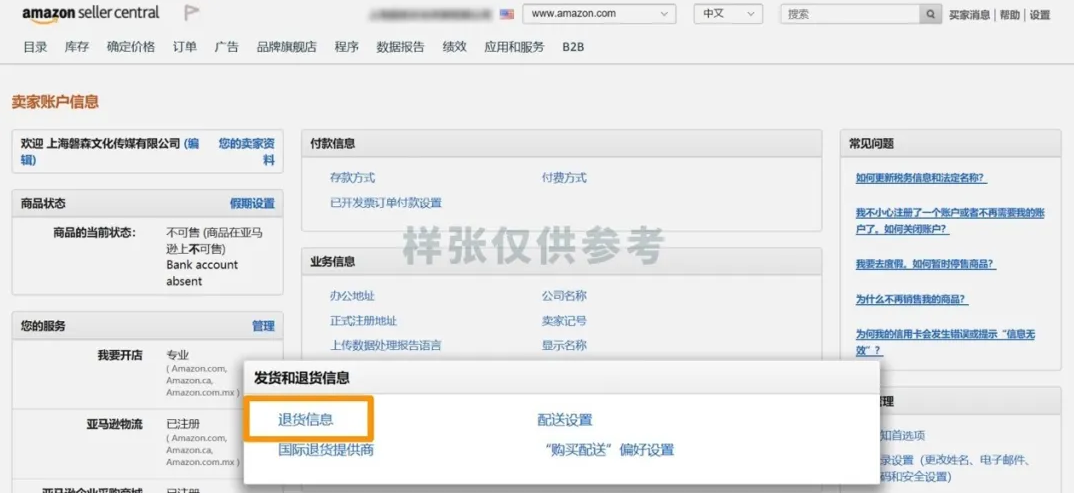This screenshot has height=493, width=1074.
Task: Click 国际退货提供商 link
Action: pos(326,450)
